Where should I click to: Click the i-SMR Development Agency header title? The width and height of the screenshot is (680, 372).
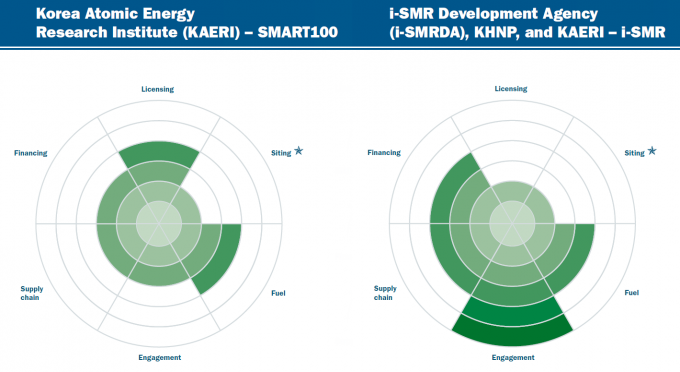coord(527,23)
